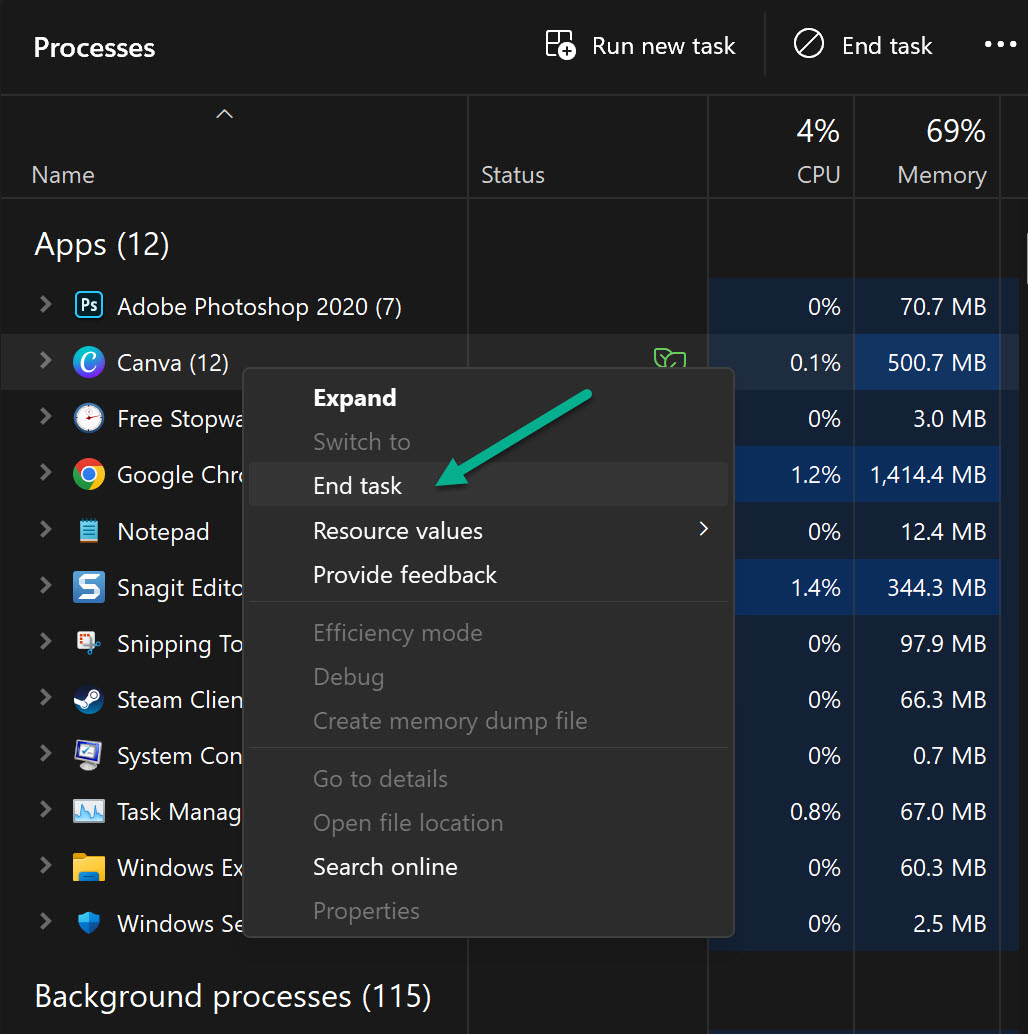Expand the Task Manager row chevron
The width and height of the screenshot is (1028, 1034).
tap(45, 810)
